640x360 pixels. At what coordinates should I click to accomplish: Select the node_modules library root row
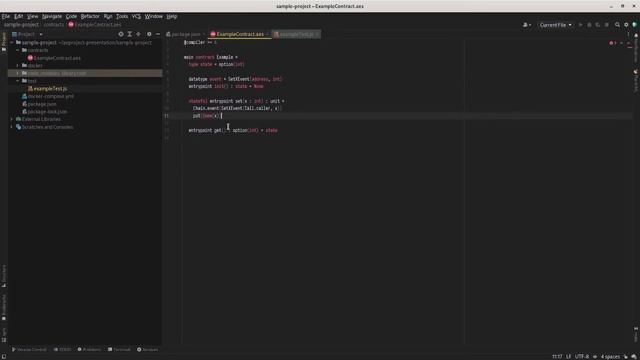coord(85,73)
